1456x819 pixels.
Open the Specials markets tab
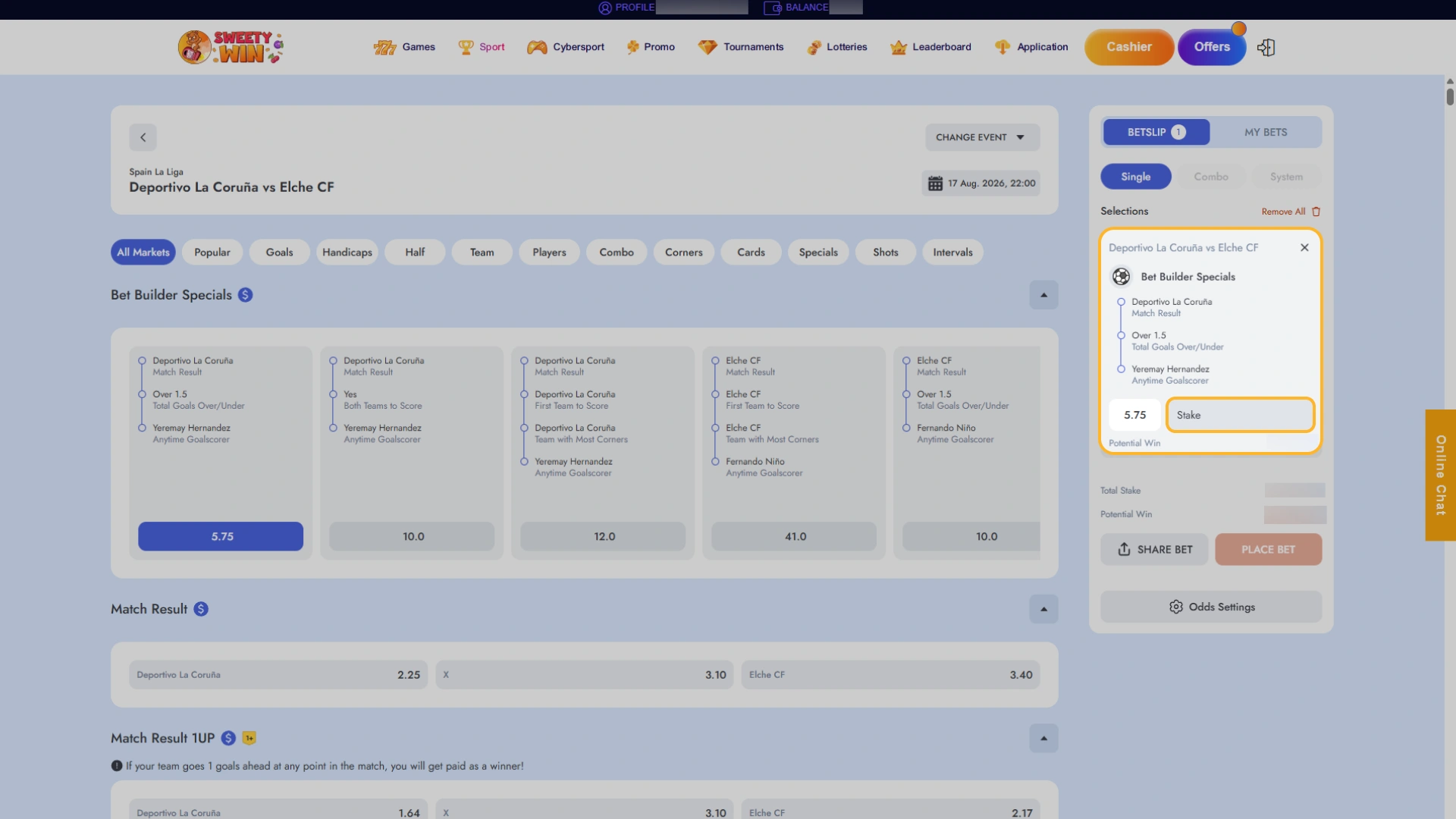click(818, 253)
